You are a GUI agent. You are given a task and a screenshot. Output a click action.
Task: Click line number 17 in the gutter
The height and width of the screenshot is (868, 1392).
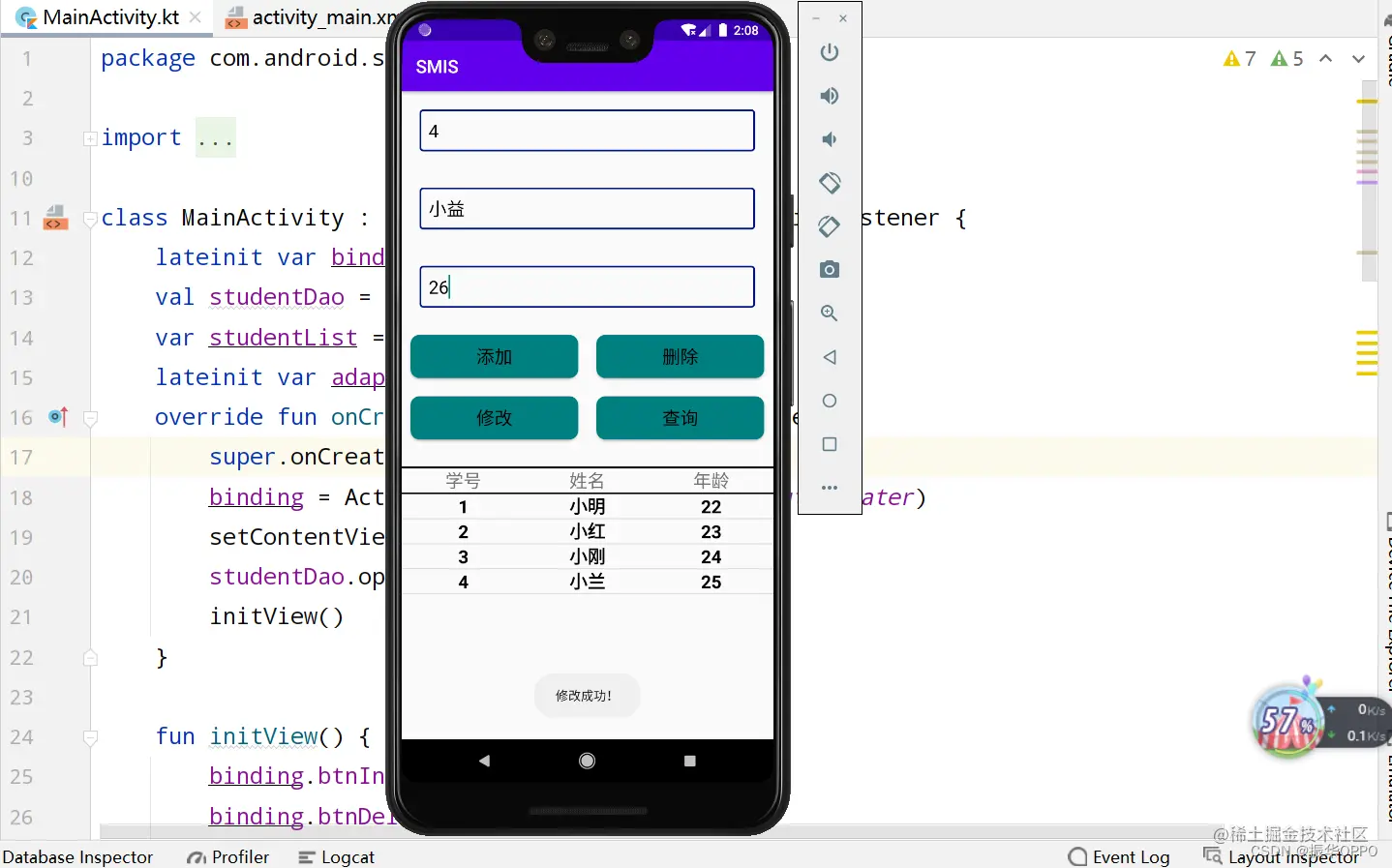pyautogui.click(x=21, y=458)
